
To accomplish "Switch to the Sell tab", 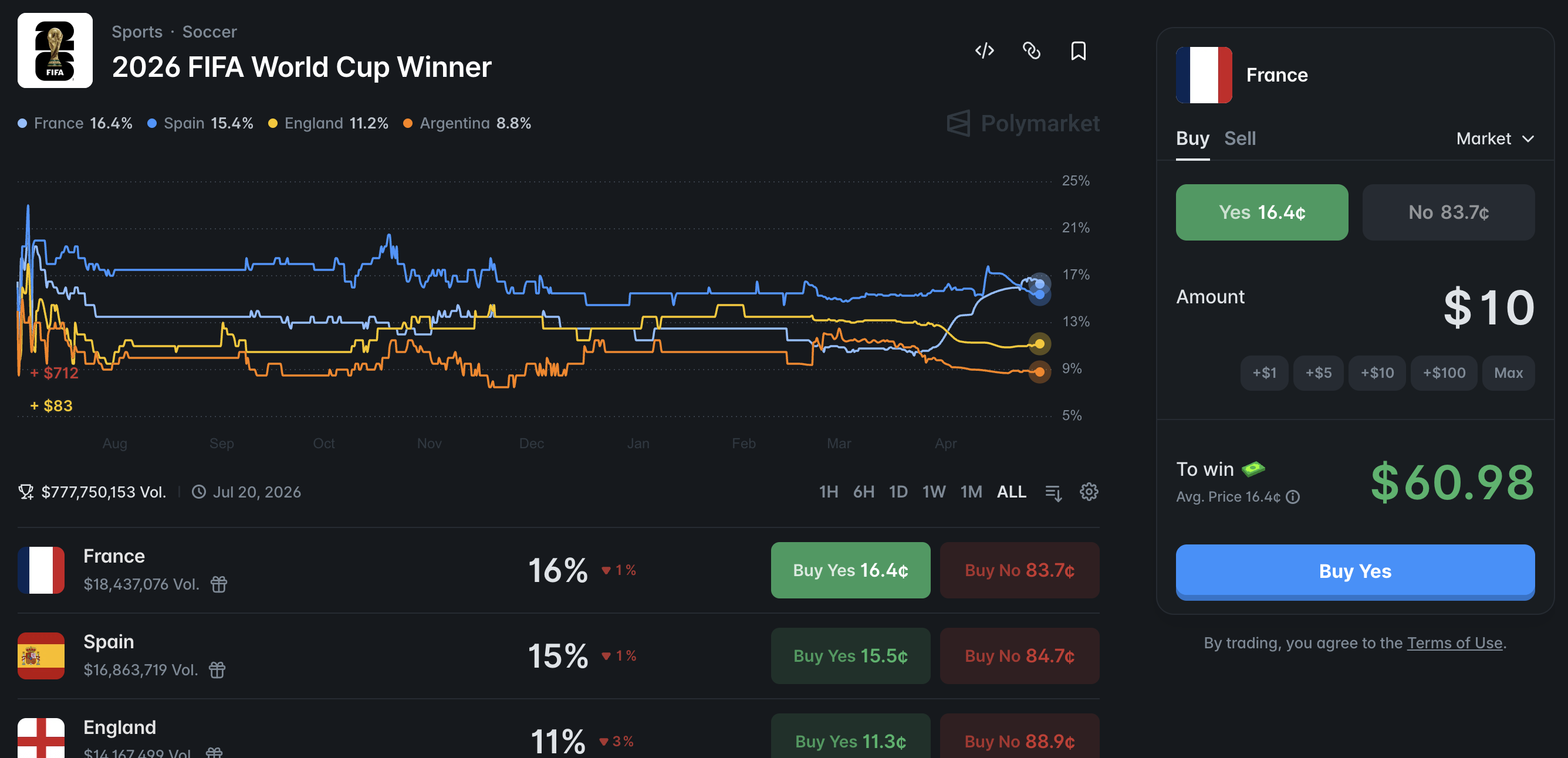I will 1239,138.
